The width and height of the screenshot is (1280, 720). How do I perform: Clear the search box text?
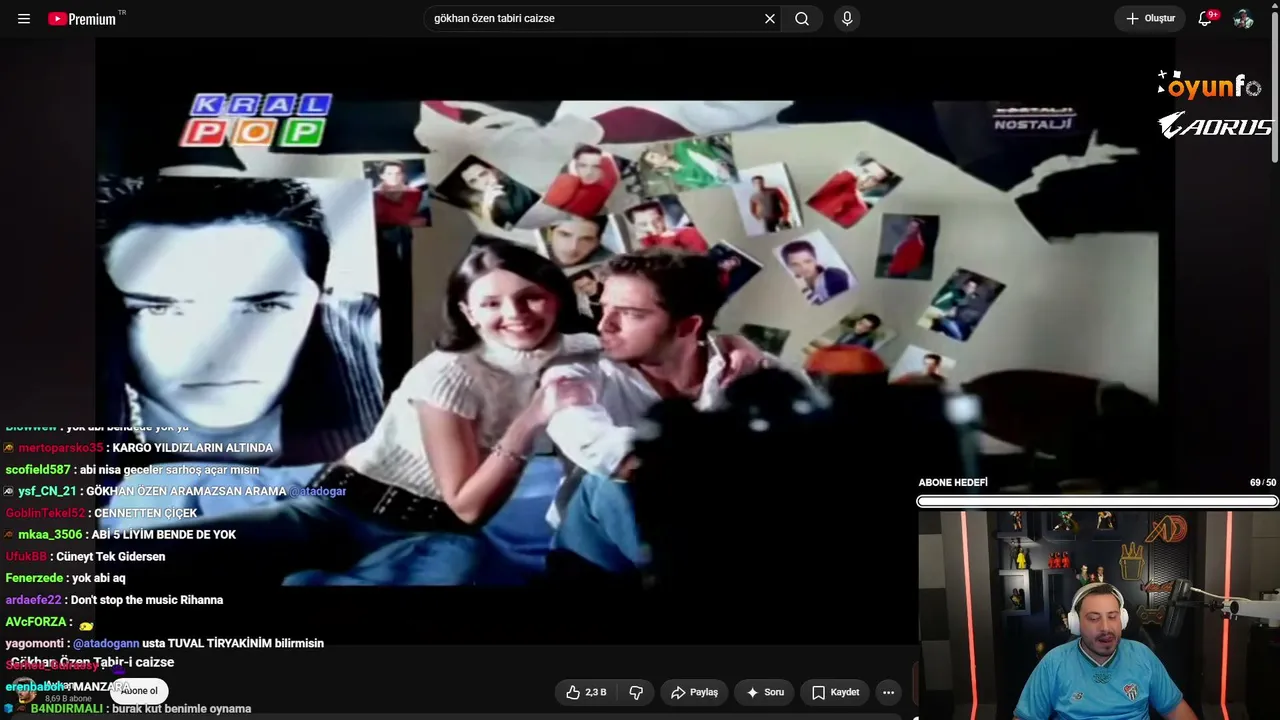[770, 19]
